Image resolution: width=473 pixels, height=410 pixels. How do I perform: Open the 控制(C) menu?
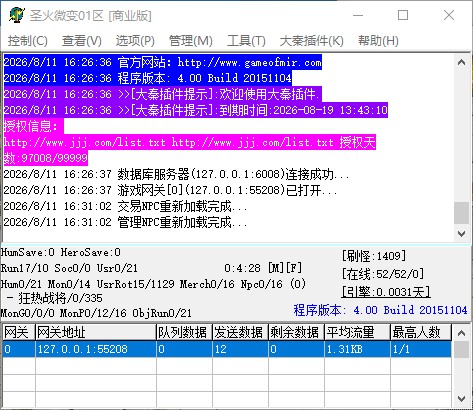point(28,41)
